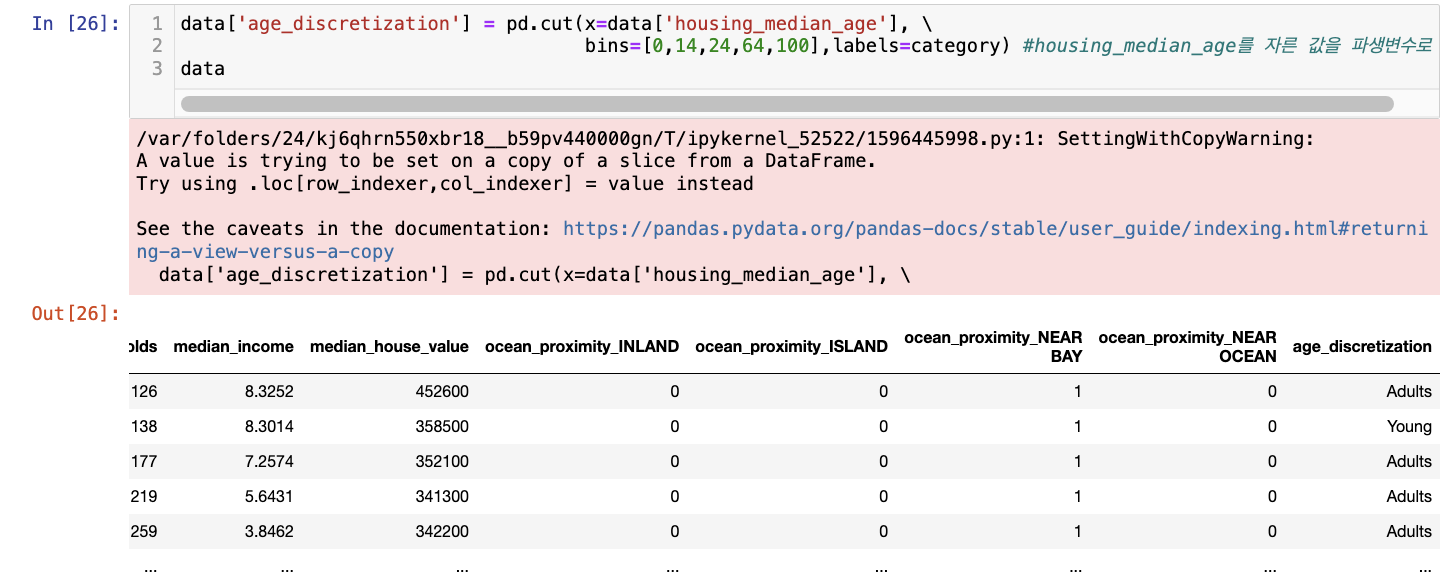Screen dimensions: 1446x572
Task: Select the median_income value 7.2574
Action: click(269, 462)
